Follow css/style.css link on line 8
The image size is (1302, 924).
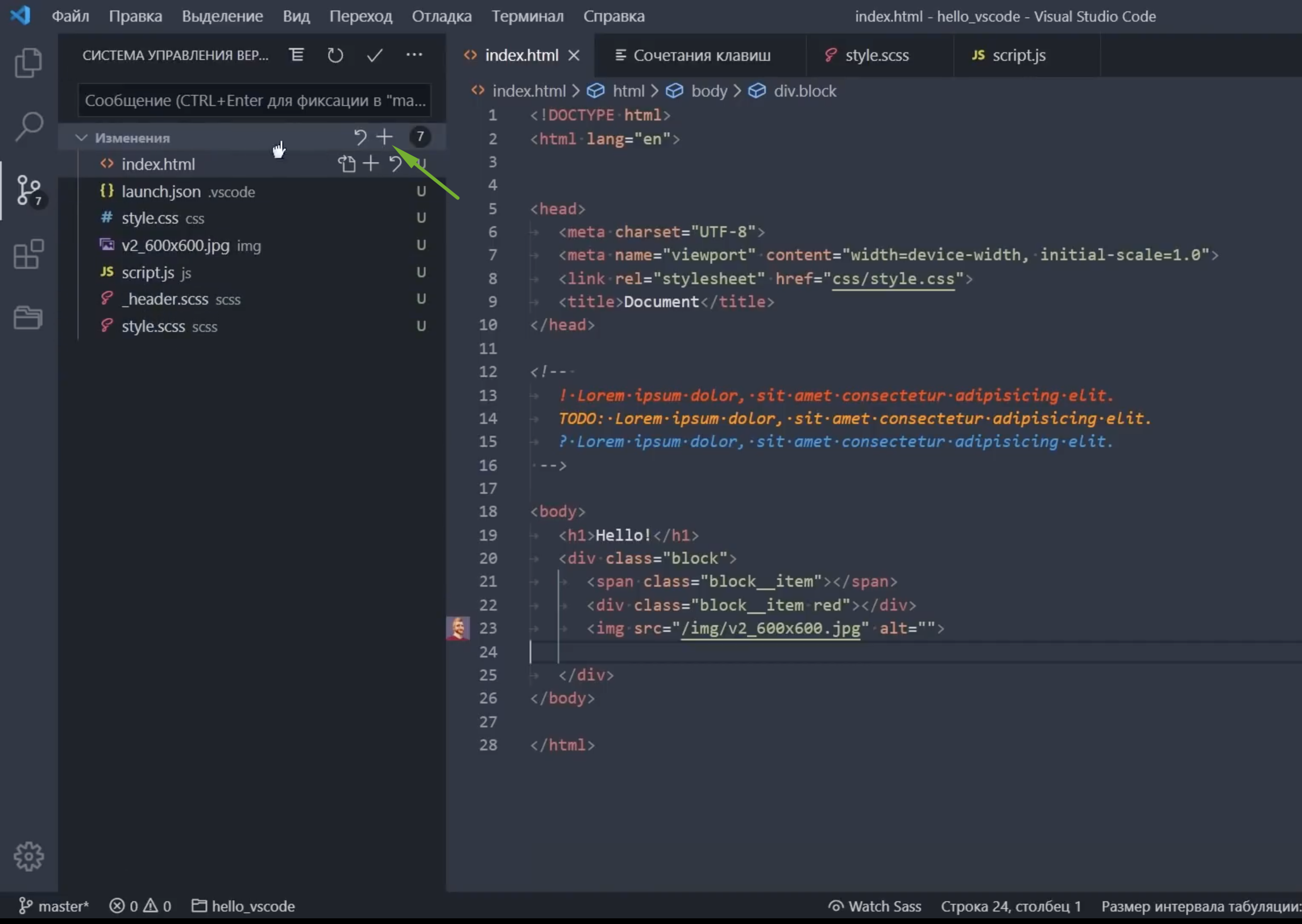(893, 279)
